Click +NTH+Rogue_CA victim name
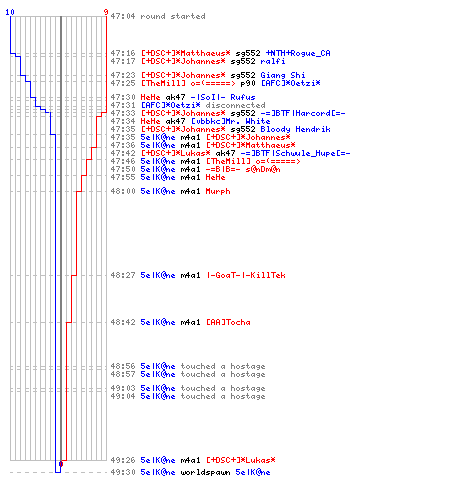Image resolution: width=450 pixels, height=500 pixels. click(298, 53)
